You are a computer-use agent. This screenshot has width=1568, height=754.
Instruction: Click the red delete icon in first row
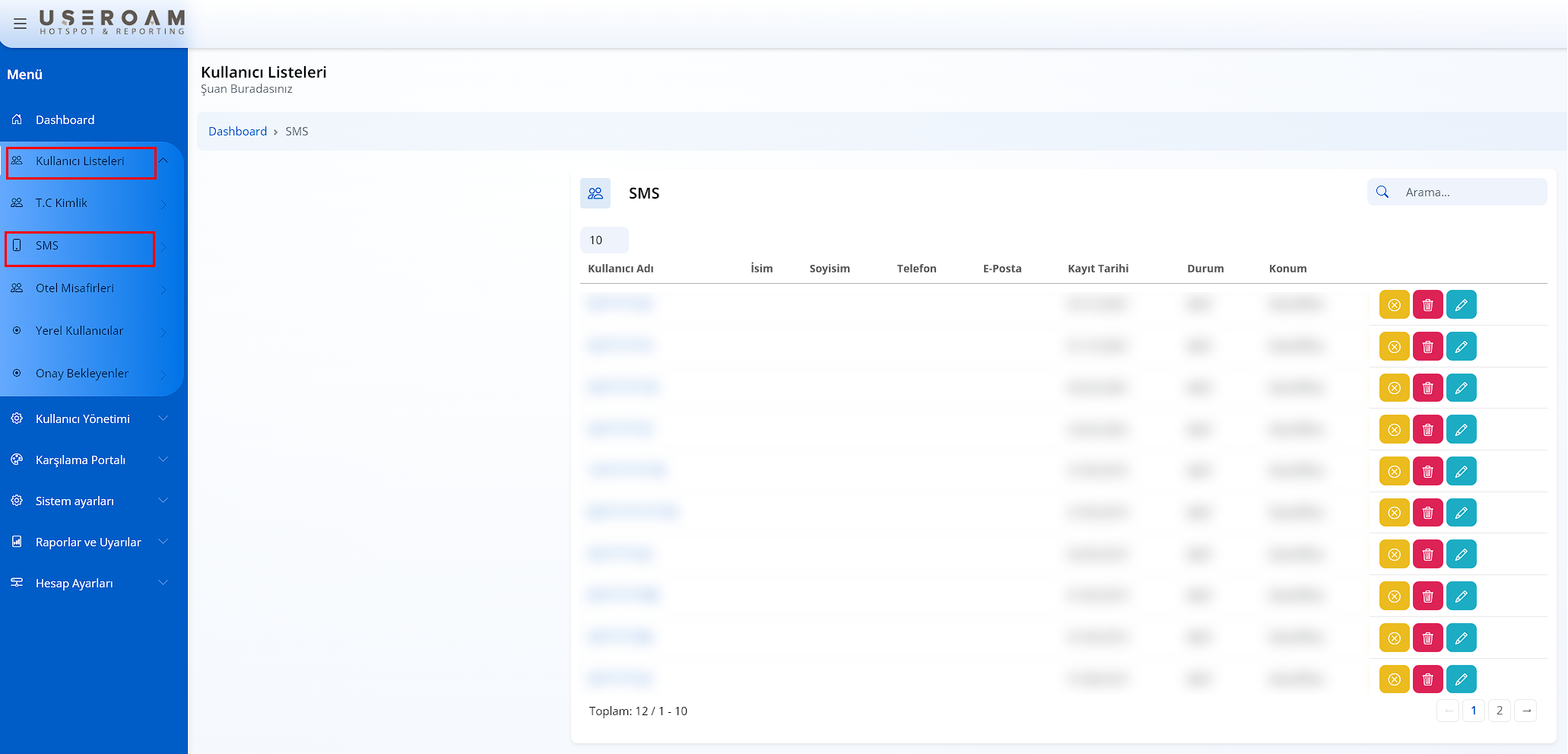click(1427, 305)
